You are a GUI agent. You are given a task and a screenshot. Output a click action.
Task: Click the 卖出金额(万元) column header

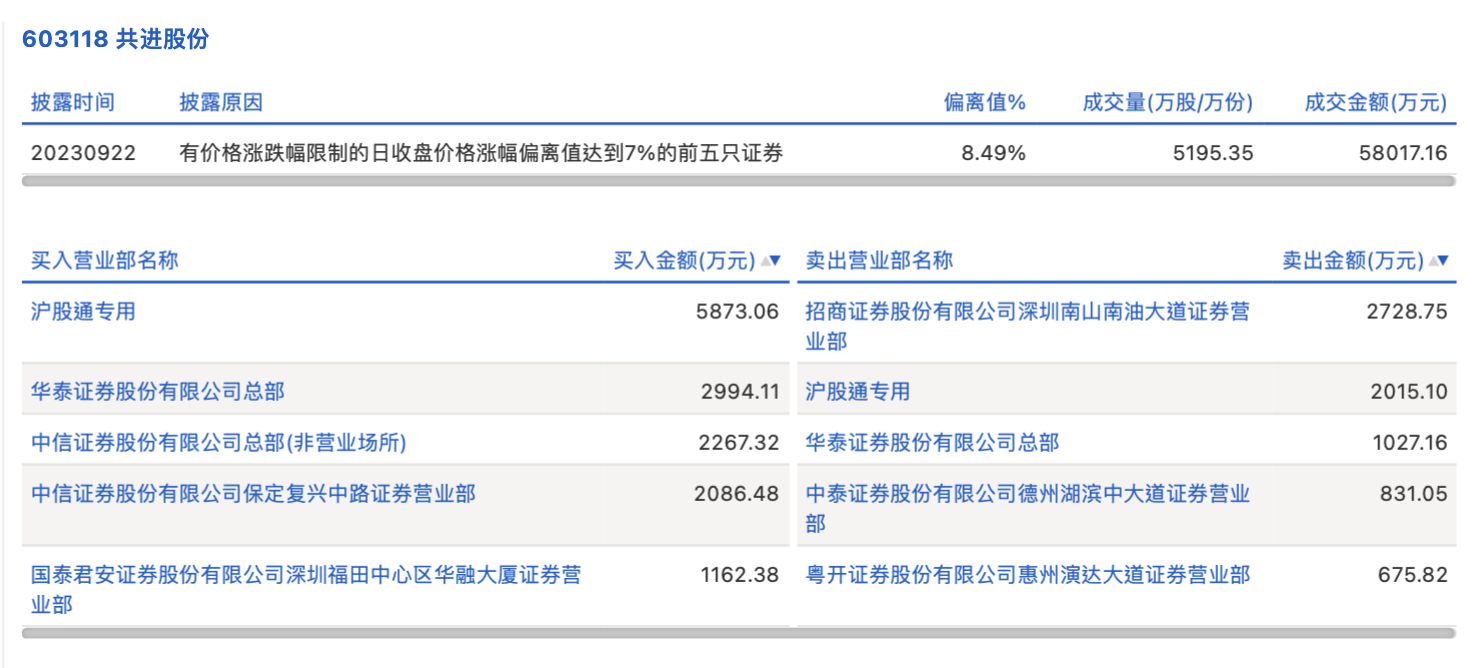point(1352,261)
